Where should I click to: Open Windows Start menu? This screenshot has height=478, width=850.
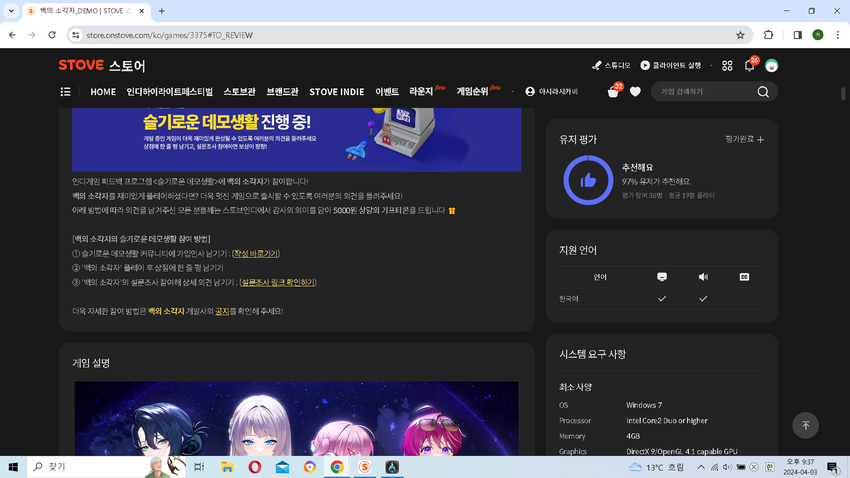[x=13, y=467]
